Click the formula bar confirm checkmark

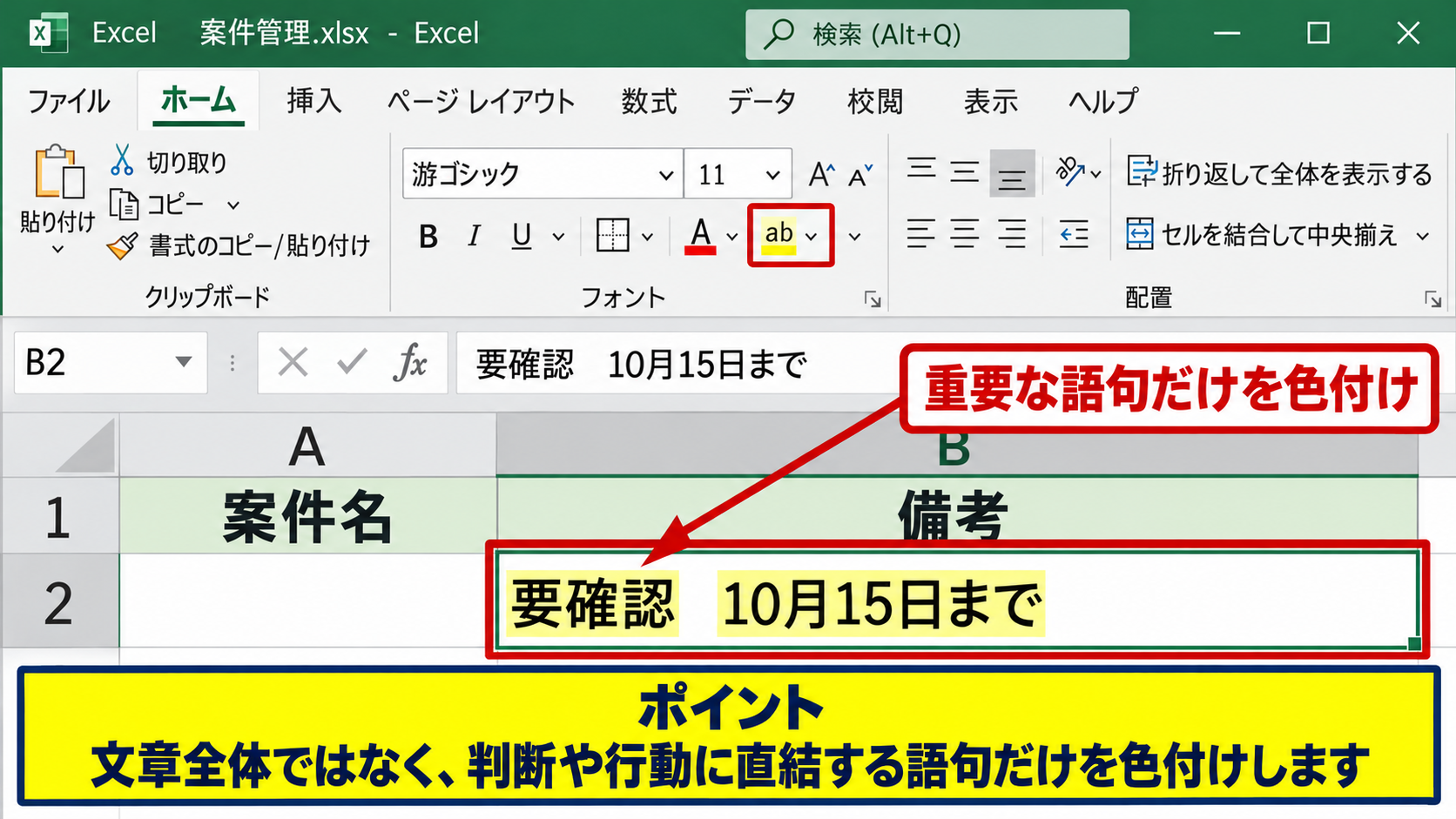[x=352, y=361]
